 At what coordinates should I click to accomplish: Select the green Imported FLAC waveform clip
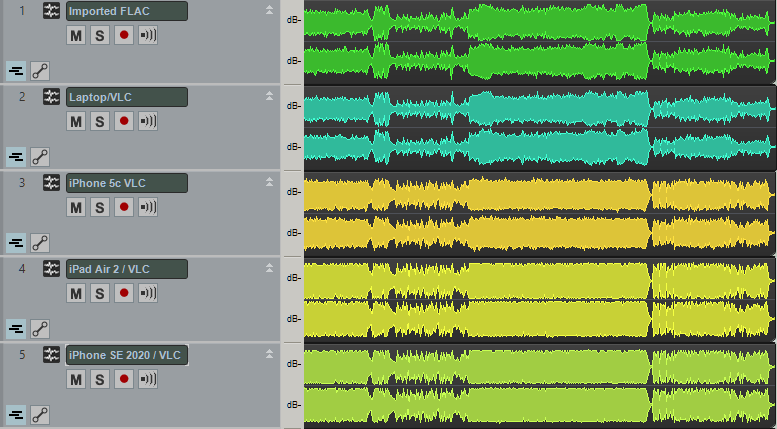click(x=539, y=42)
